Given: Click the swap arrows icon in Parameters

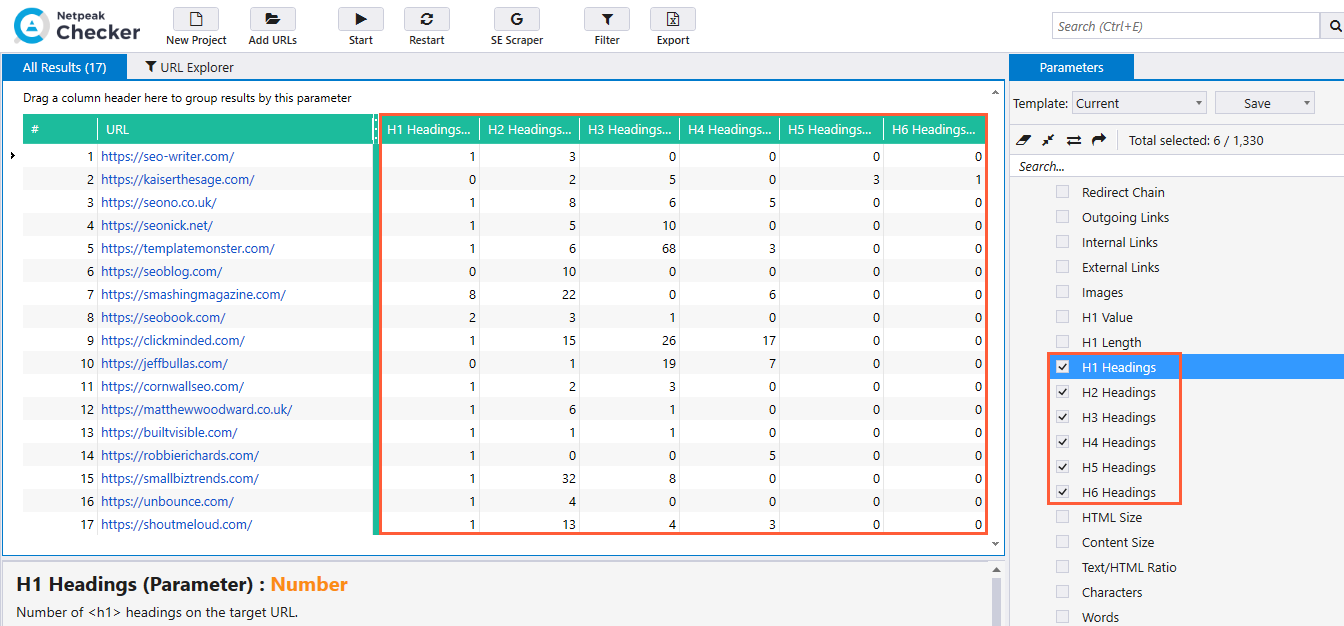Looking at the screenshot, I should [1074, 140].
